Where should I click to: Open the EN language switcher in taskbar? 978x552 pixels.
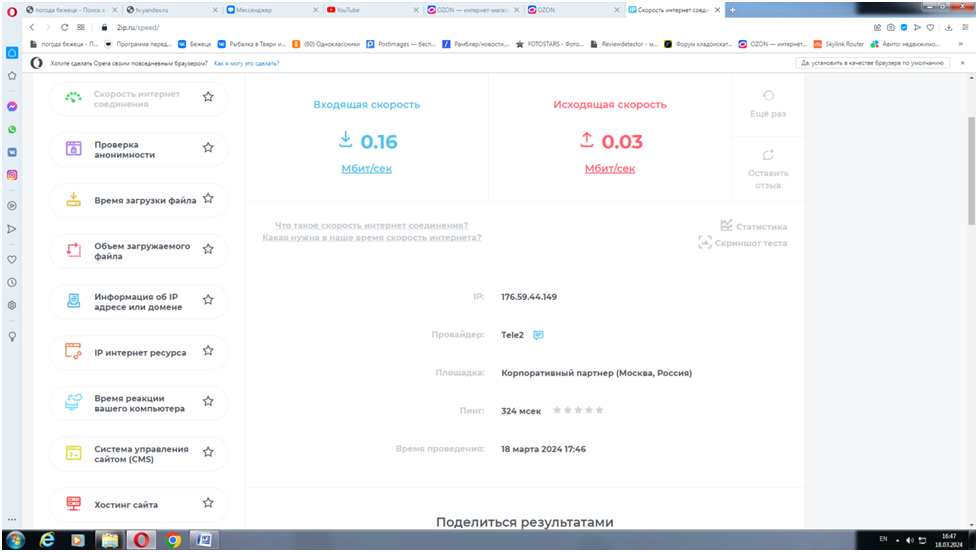(883, 540)
